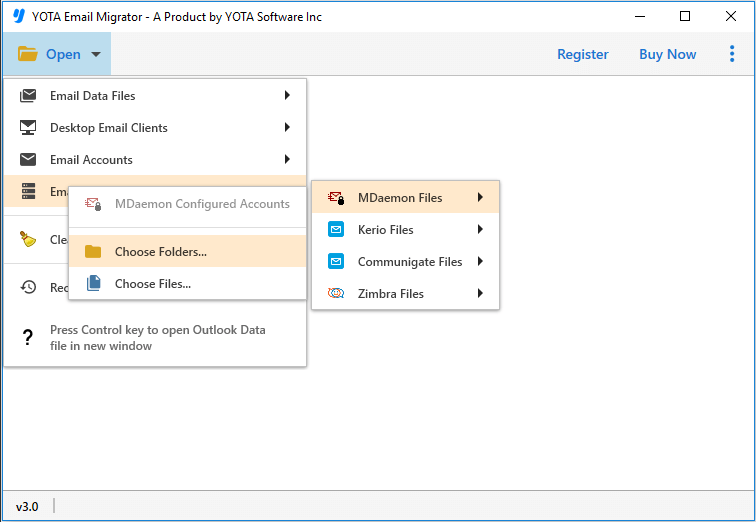
Task: Click the broom cleanup icon
Action: pos(27,239)
